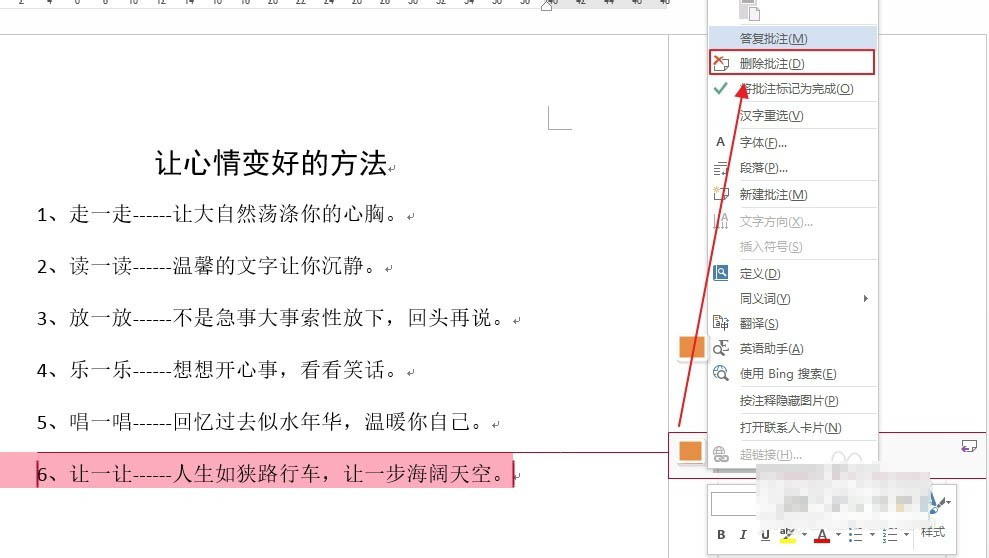Click the English Assistant (英语助手) icon
This screenshot has width=989, height=558.
[x=720, y=348]
